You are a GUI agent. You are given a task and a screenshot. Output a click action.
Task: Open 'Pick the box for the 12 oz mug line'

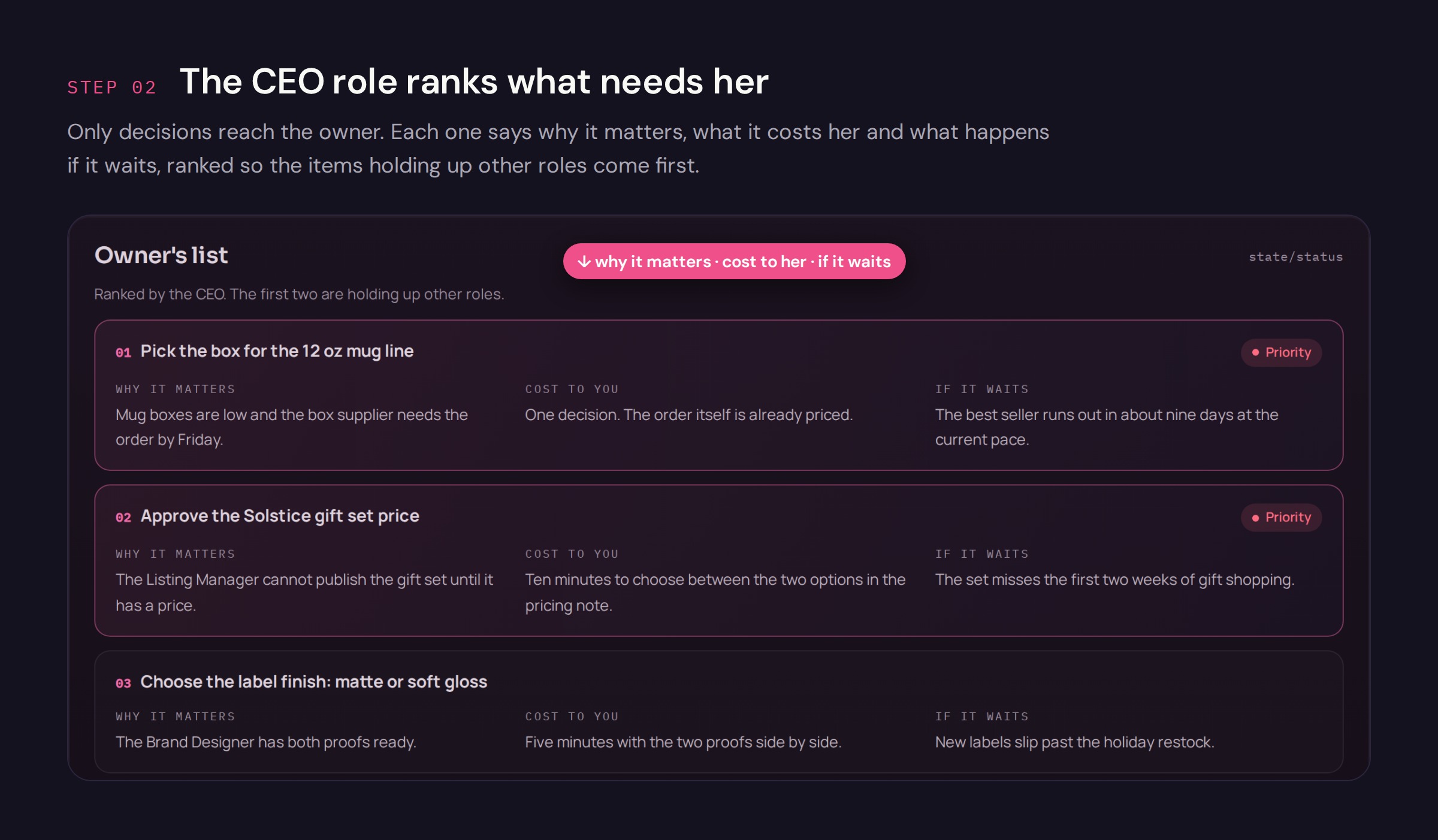[x=277, y=351]
